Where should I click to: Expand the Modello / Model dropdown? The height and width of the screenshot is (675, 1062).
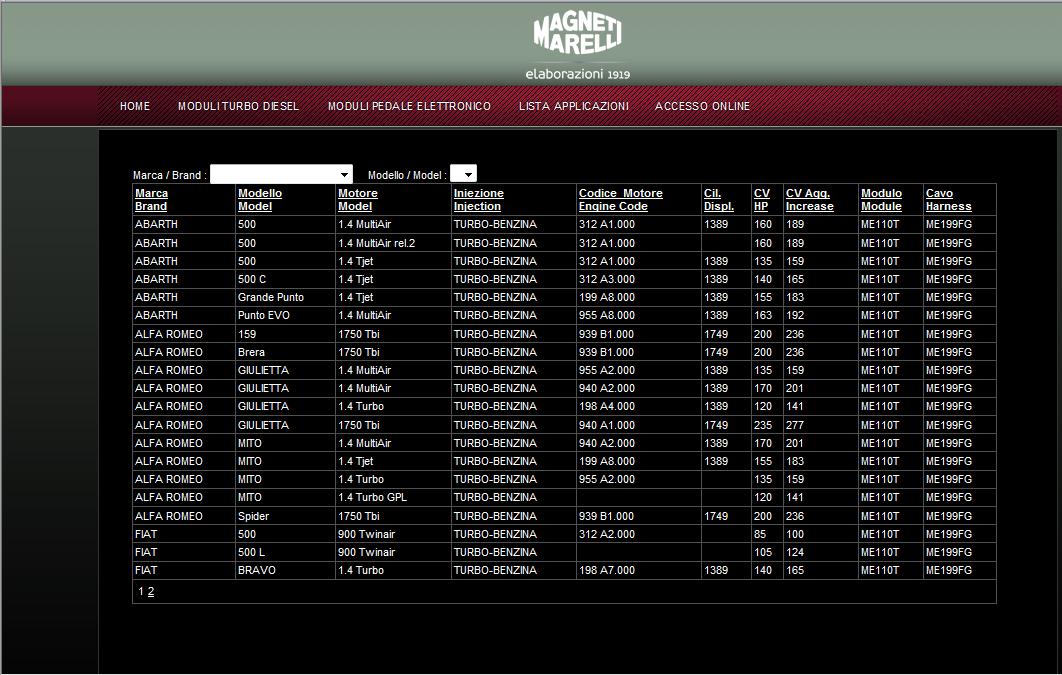pos(463,174)
